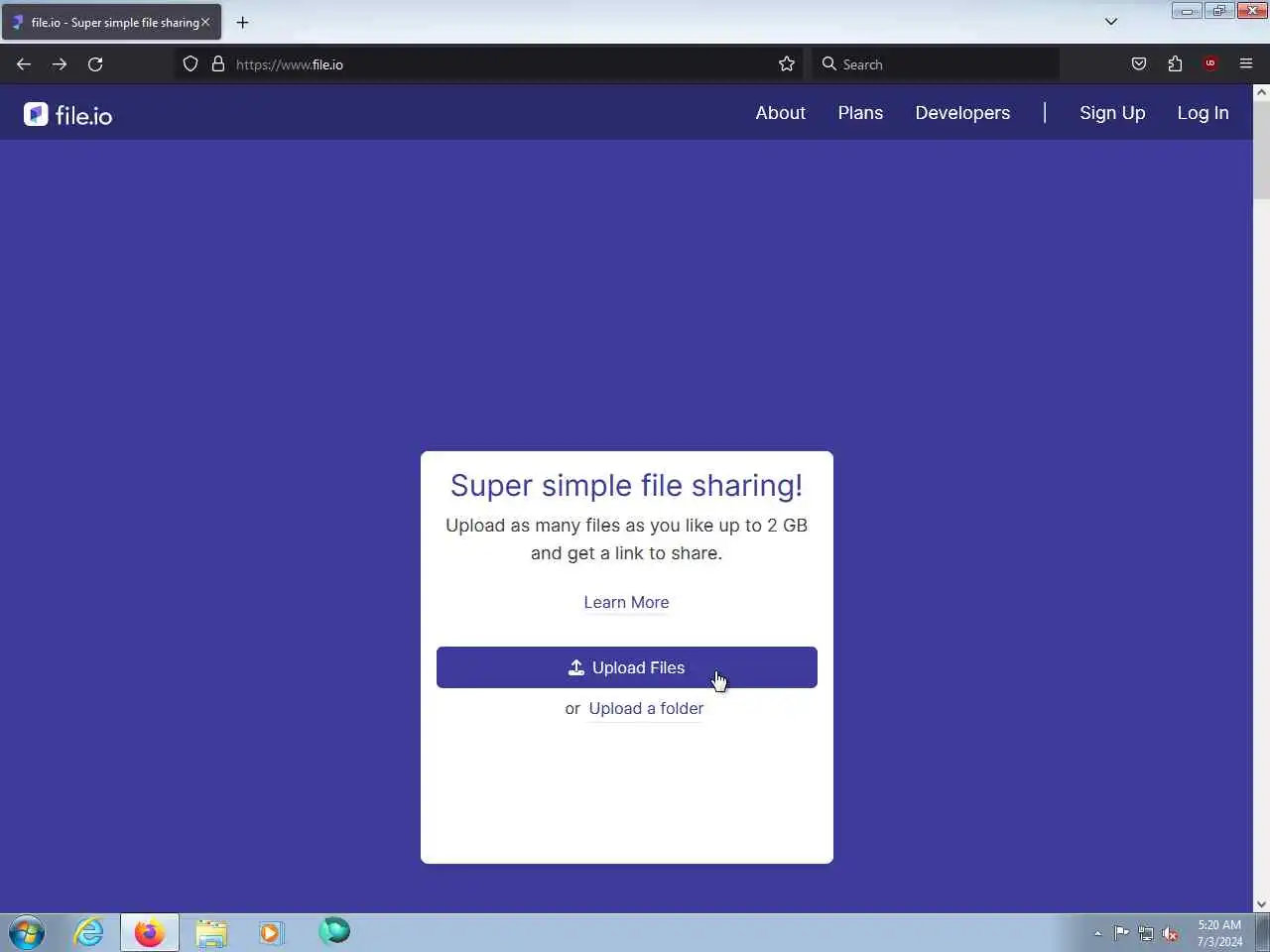This screenshot has height=952, width=1270.
Task: Click the Super simple file sharing! heading
Action: tap(626, 486)
